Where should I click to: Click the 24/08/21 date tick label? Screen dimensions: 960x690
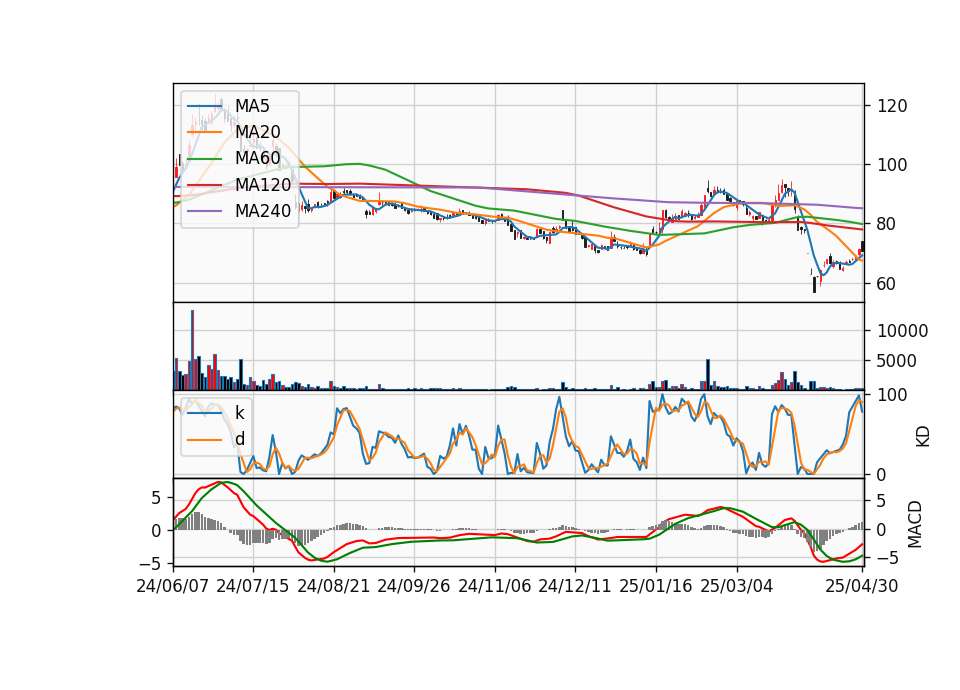pos(334,586)
